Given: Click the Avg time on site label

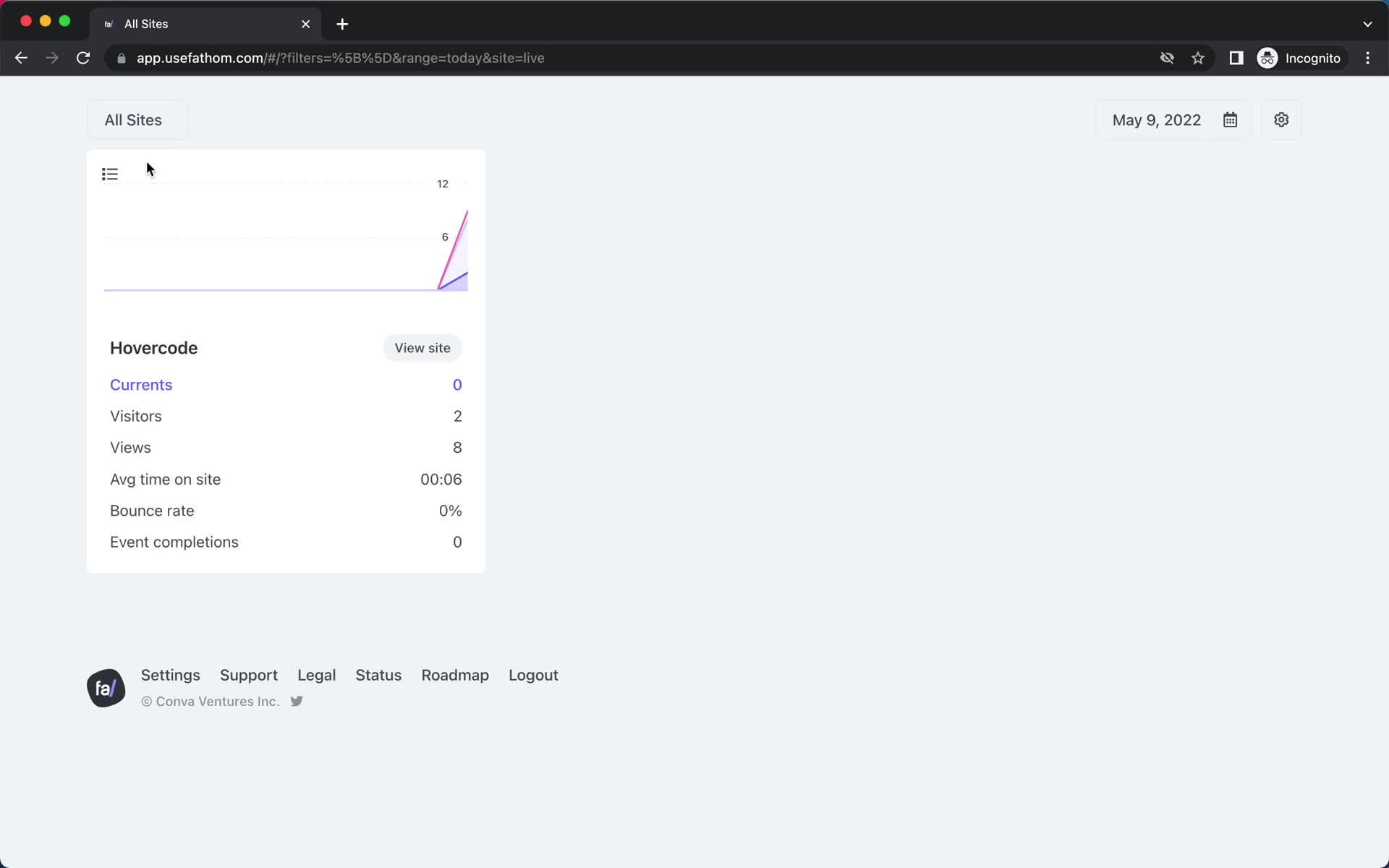Looking at the screenshot, I should click(165, 479).
